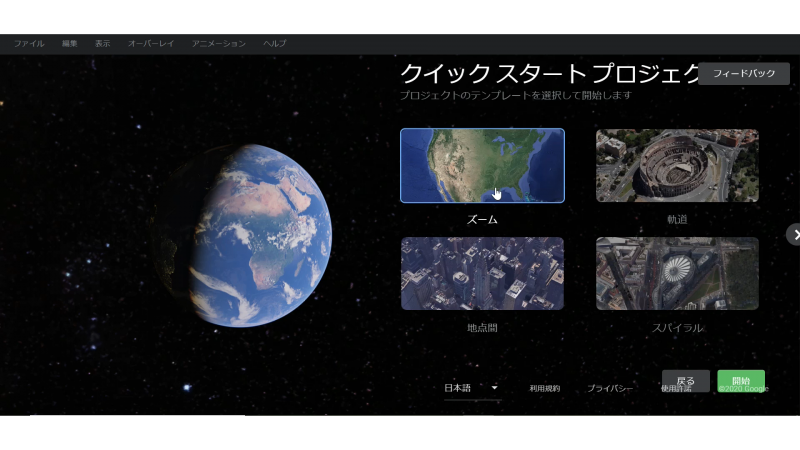Open the 編集 menu
Screen dimensions: 800x450
[69, 44]
